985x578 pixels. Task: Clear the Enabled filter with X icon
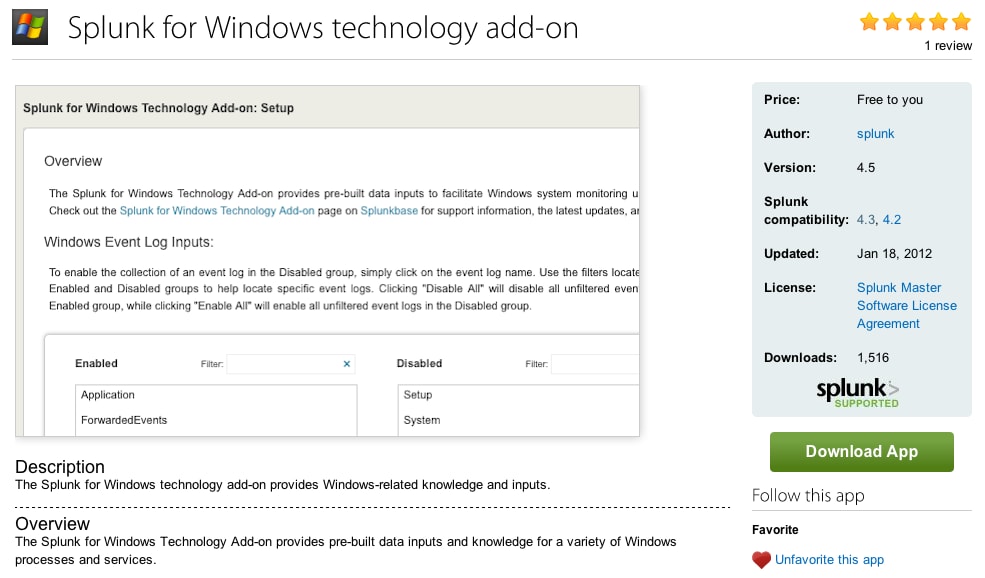click(x=347, y=364)
